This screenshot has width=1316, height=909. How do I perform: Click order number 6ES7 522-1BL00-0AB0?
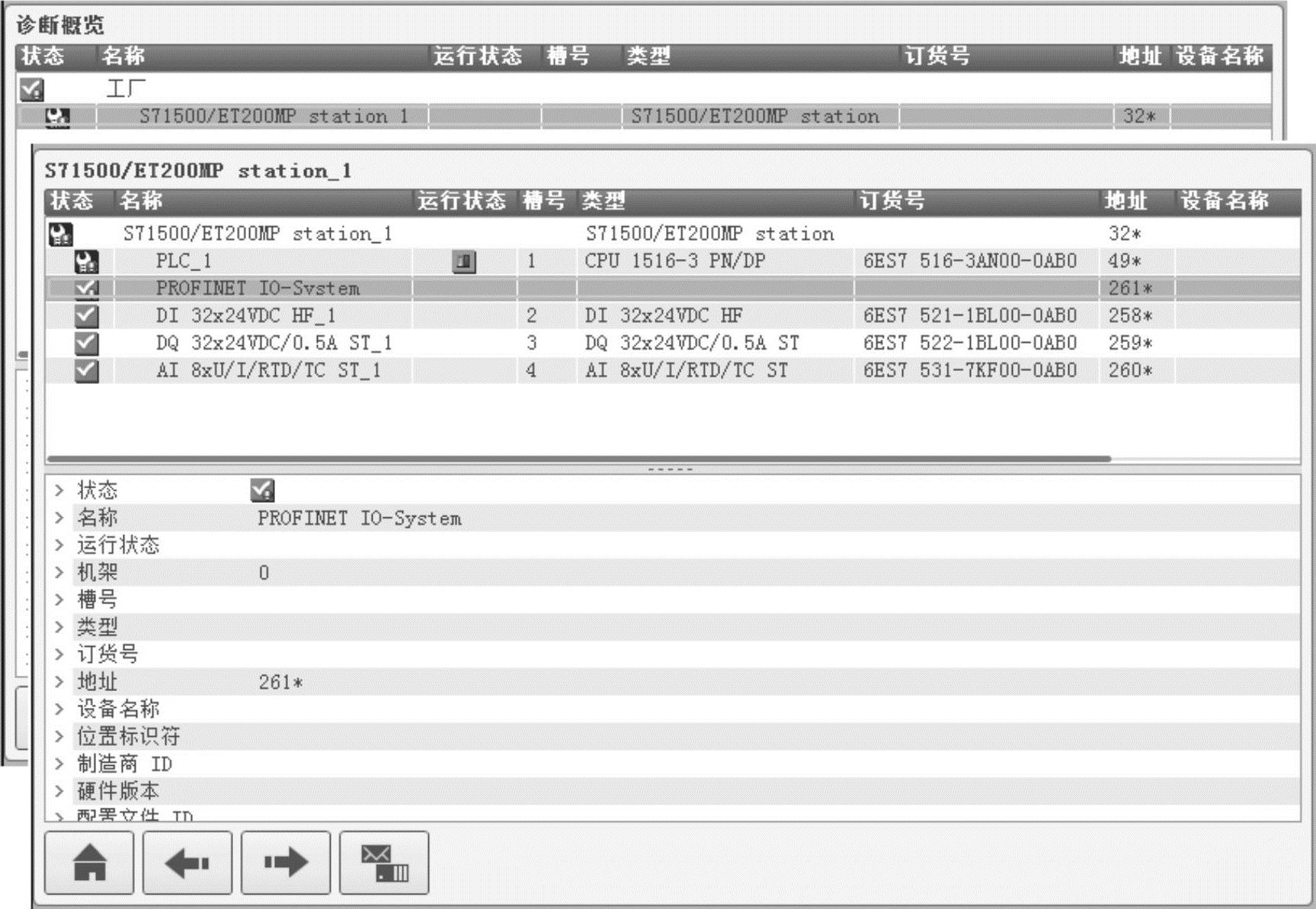(970, 343)
